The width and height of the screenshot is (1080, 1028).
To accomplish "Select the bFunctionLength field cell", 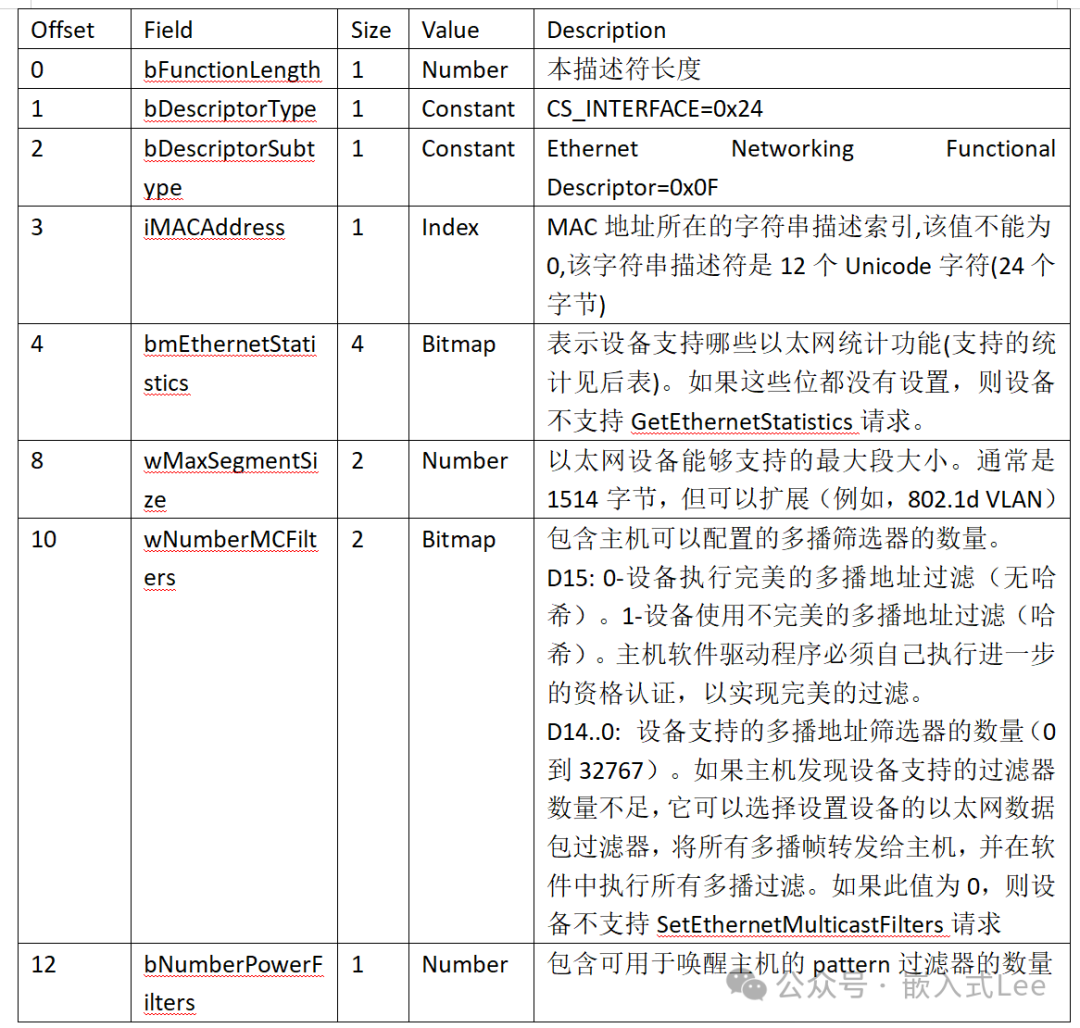I will (232, 70).
